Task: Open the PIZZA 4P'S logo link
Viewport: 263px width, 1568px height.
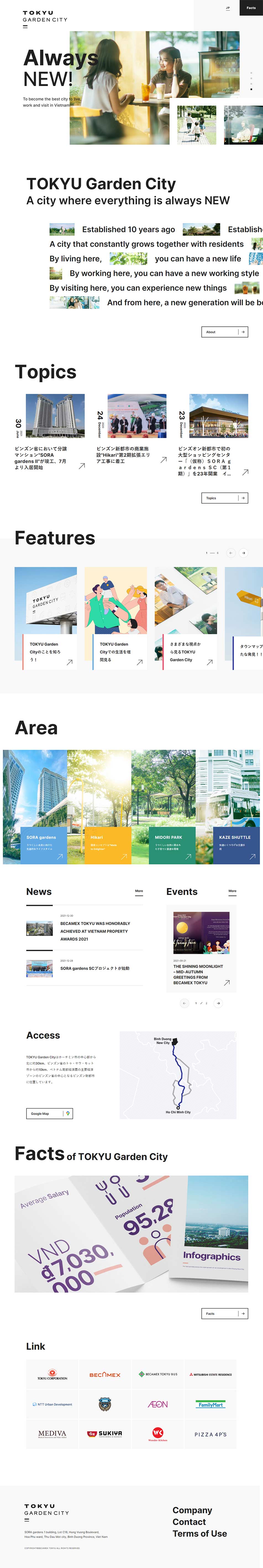Action: coord(210,1434)
